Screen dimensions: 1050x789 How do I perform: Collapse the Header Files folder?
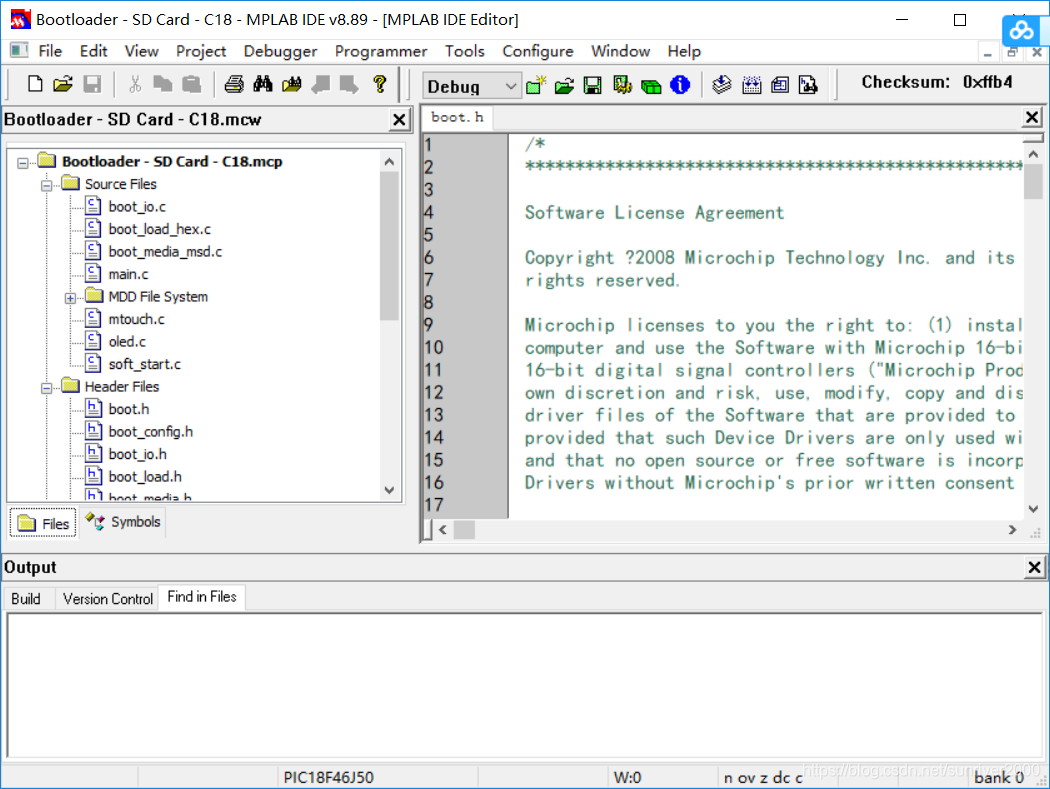(46, 388)
